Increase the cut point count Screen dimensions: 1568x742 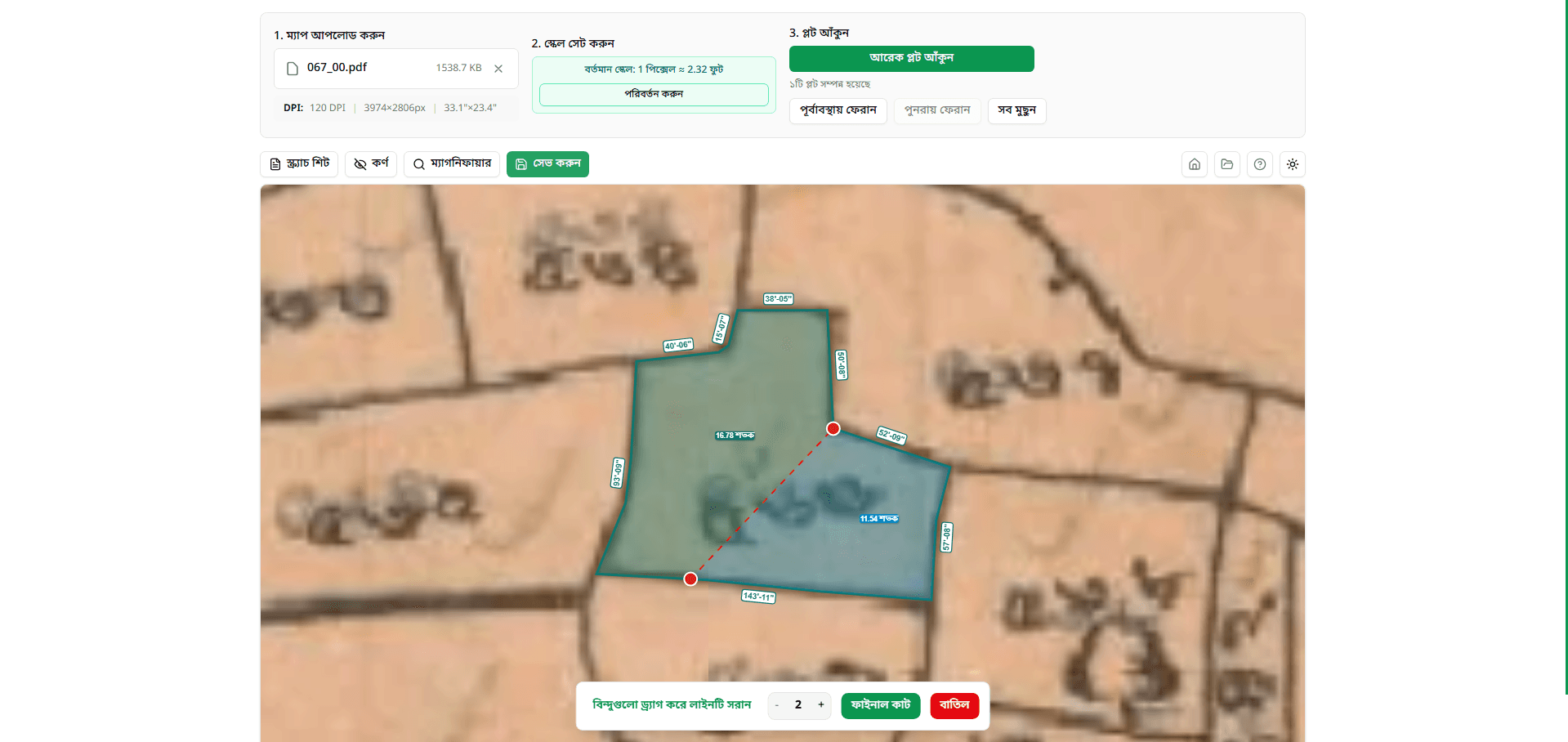(821, 705)
